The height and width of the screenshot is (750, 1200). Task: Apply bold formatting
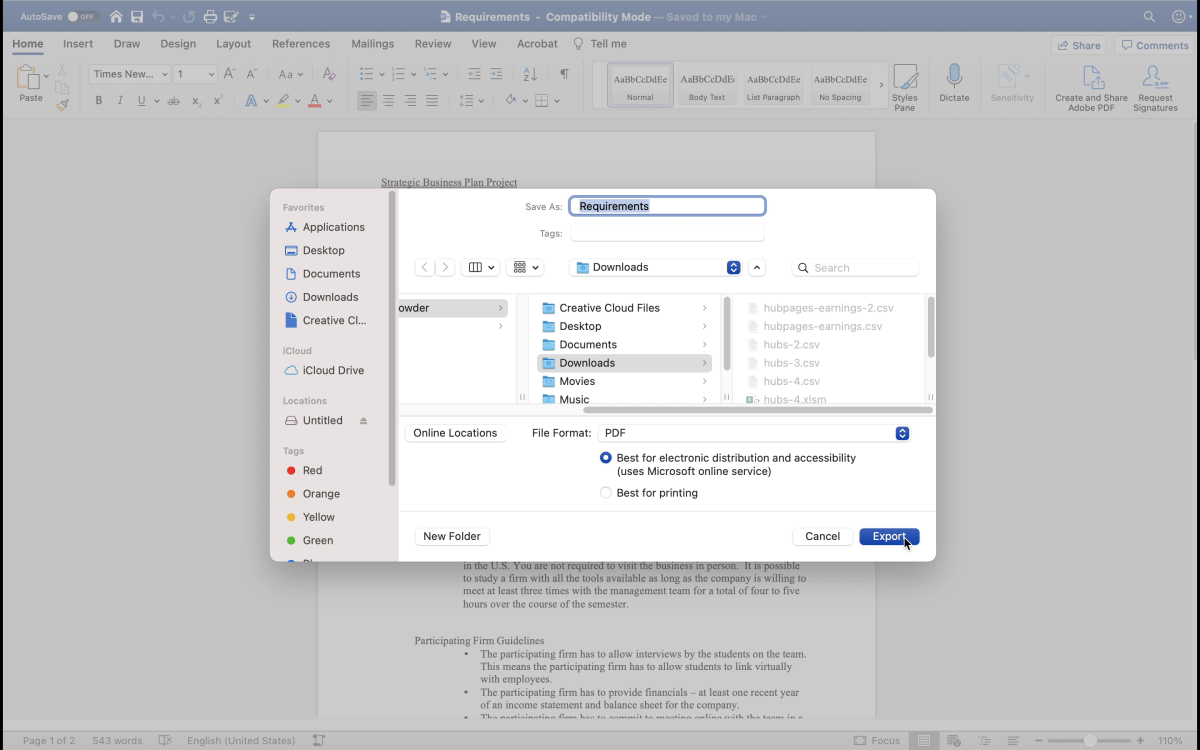click(x=97, y=100)
